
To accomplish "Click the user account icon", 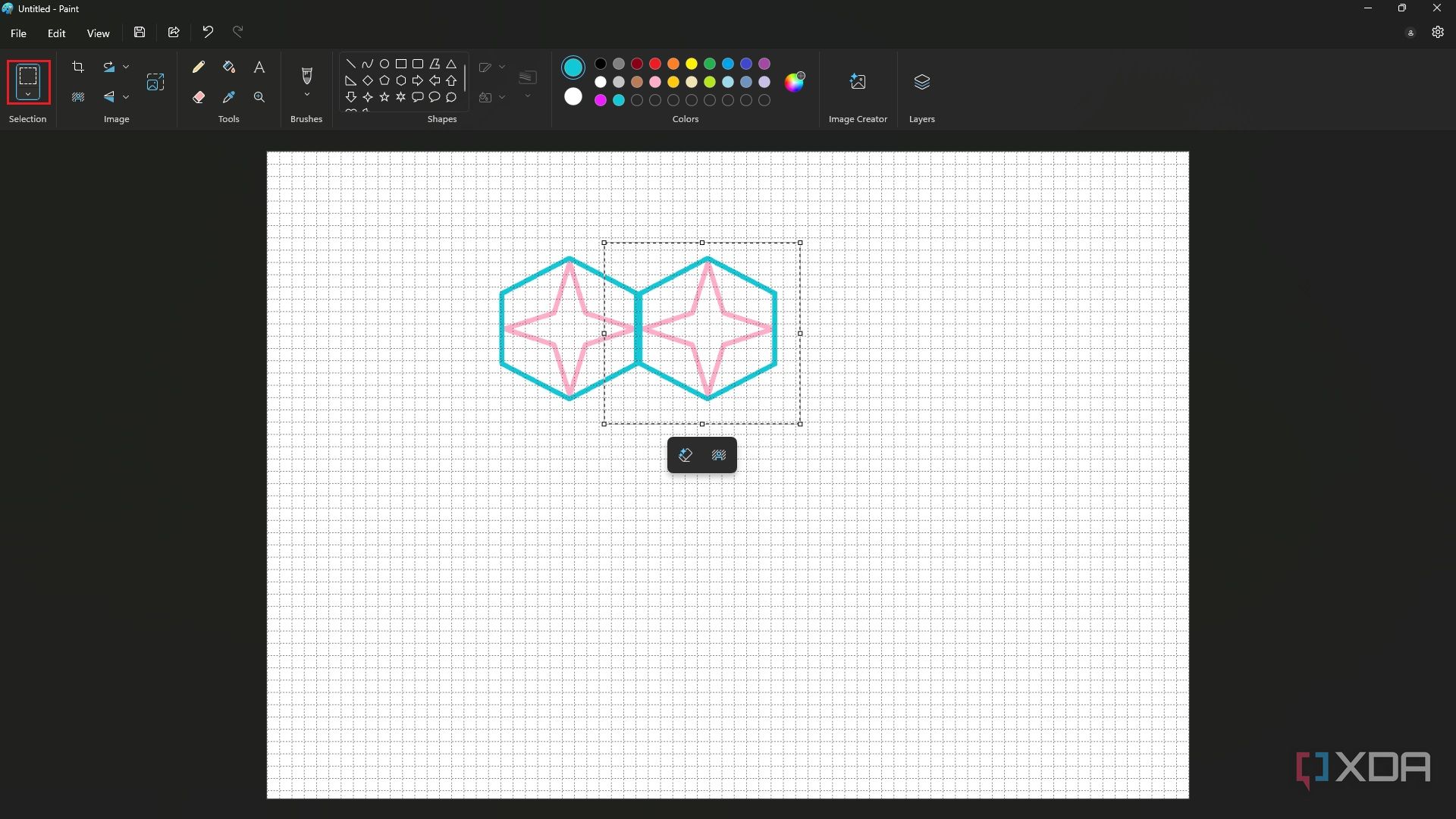I will [1410, 33].
